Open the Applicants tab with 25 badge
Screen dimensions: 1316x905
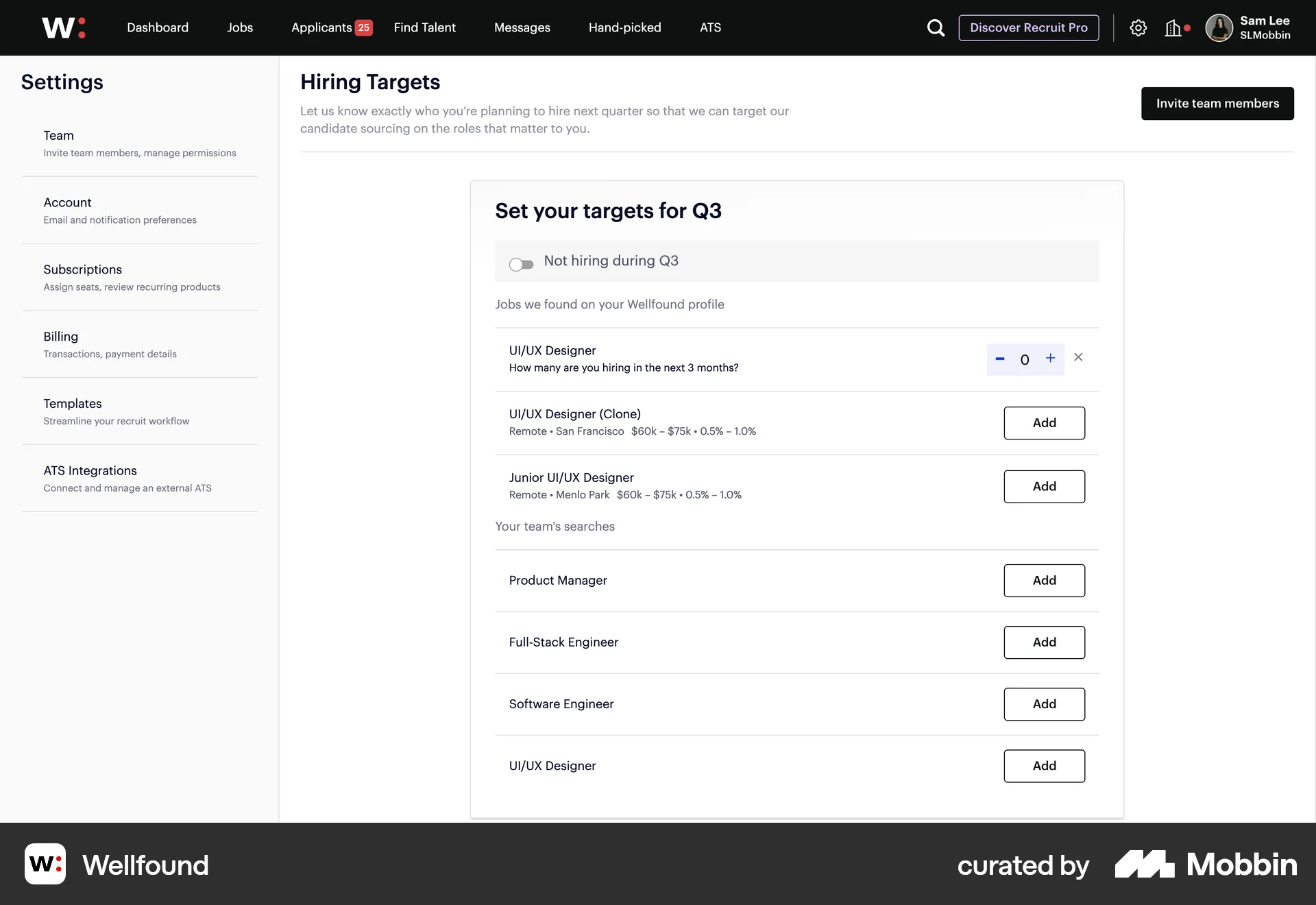(x=322, y=27)
